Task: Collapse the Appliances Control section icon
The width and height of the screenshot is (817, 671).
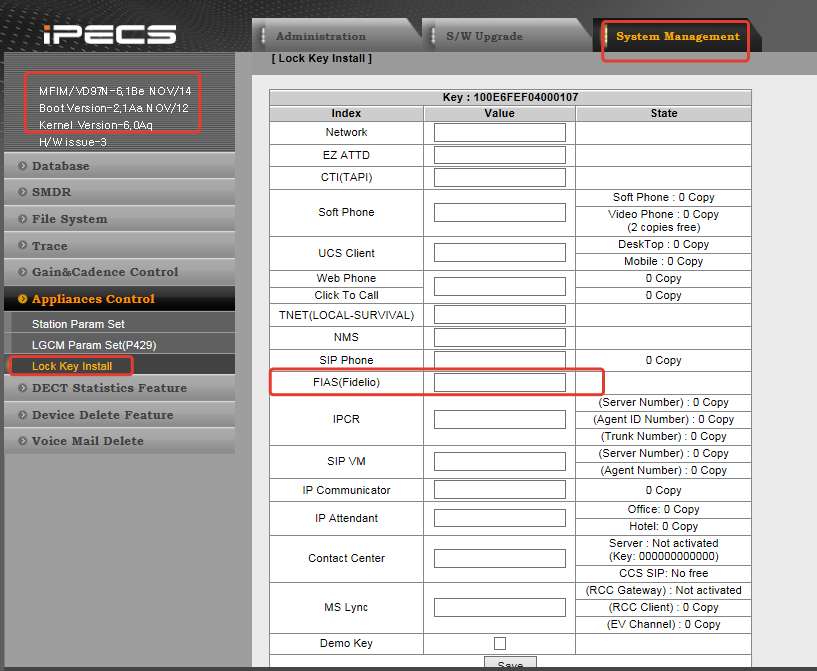Action: (x=22, y=299)
